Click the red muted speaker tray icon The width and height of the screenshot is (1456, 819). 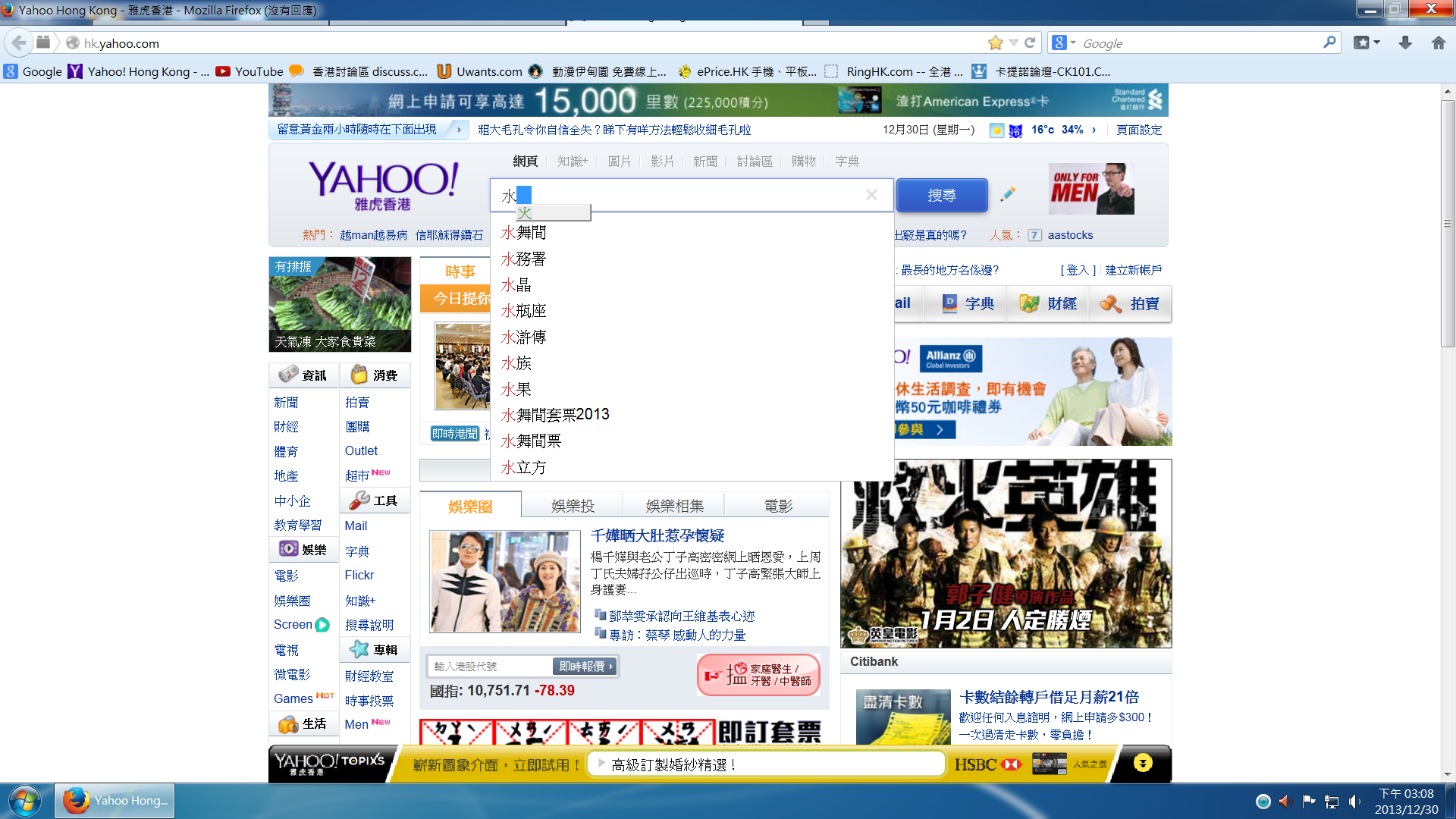point(1285,801)
